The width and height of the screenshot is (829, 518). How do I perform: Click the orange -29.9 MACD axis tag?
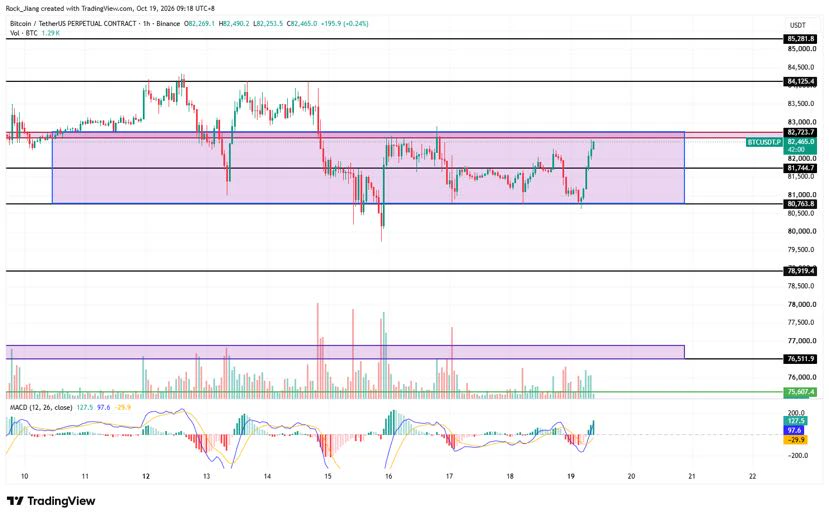[x=795, y=440]
